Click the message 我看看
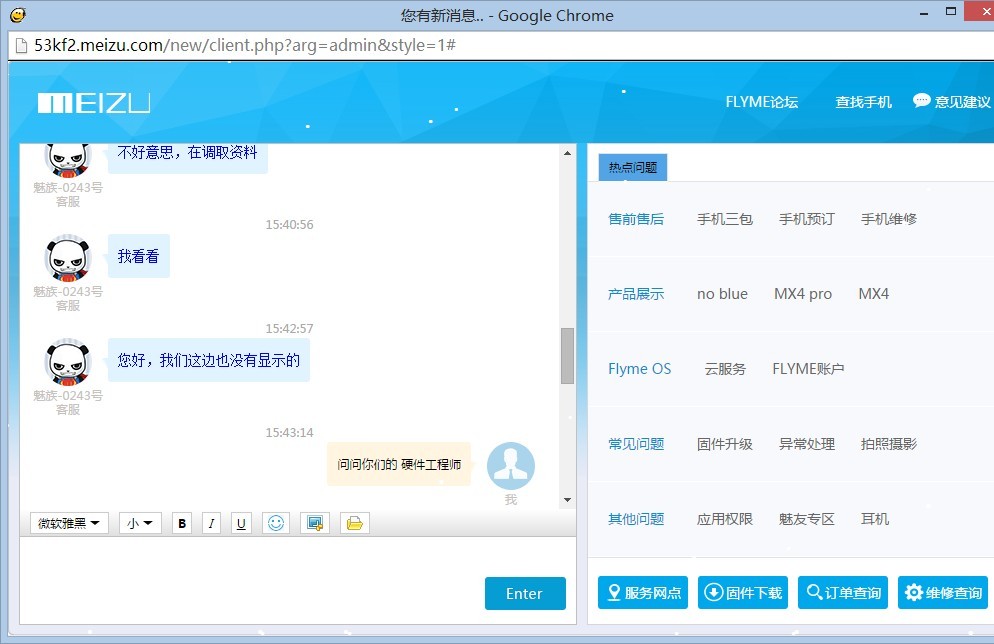Image resolution: width=994 pixels, height=644 pixels. point(139,256)
